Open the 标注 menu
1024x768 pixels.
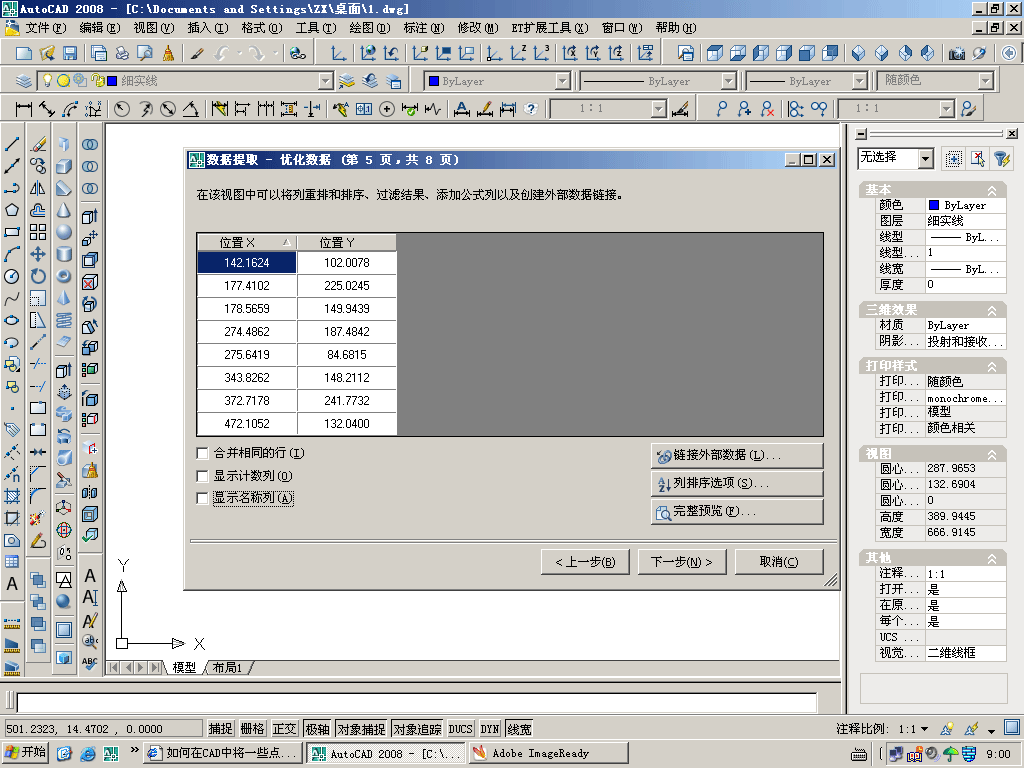point(424,28)
